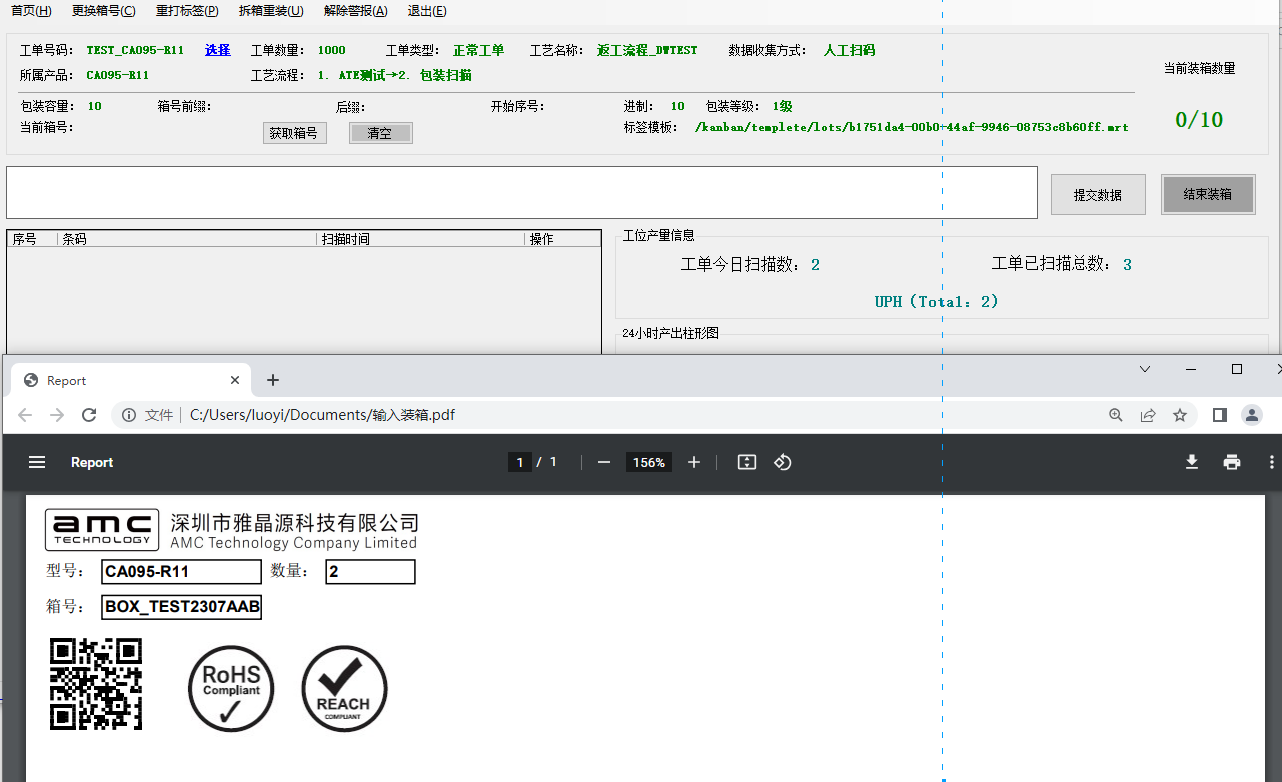This screenshot has width=1282, height=782.
Task: Zoom out the PDF with minus icon
Action: [604, 462]
